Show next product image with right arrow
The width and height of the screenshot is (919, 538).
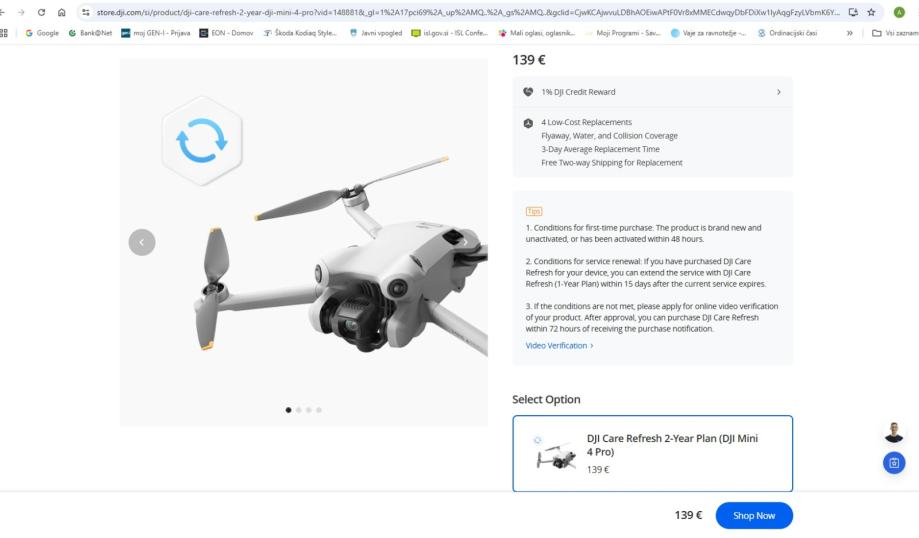(465, 242)
